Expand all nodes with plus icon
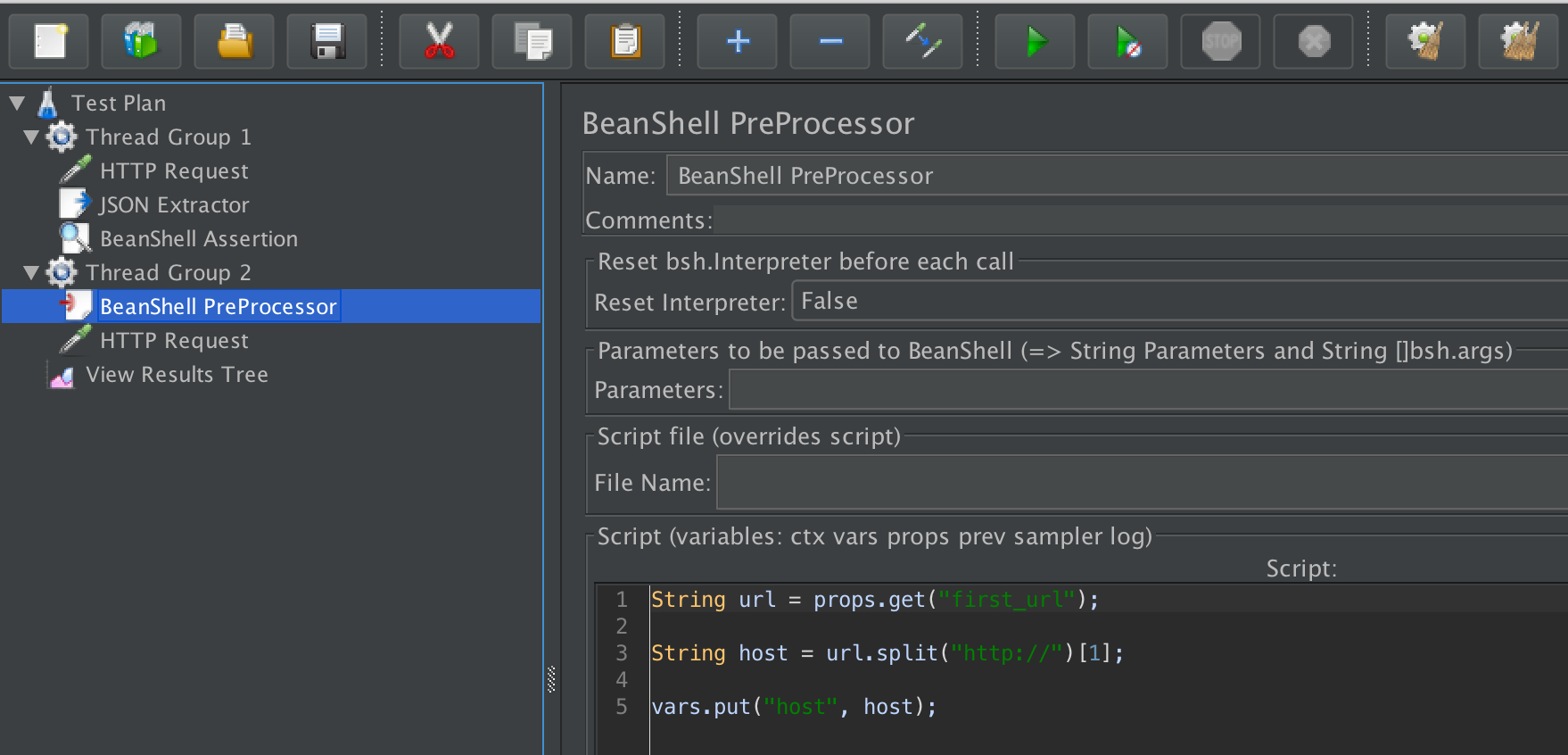This screenshot has height=755, width=1568. [737, 41]
